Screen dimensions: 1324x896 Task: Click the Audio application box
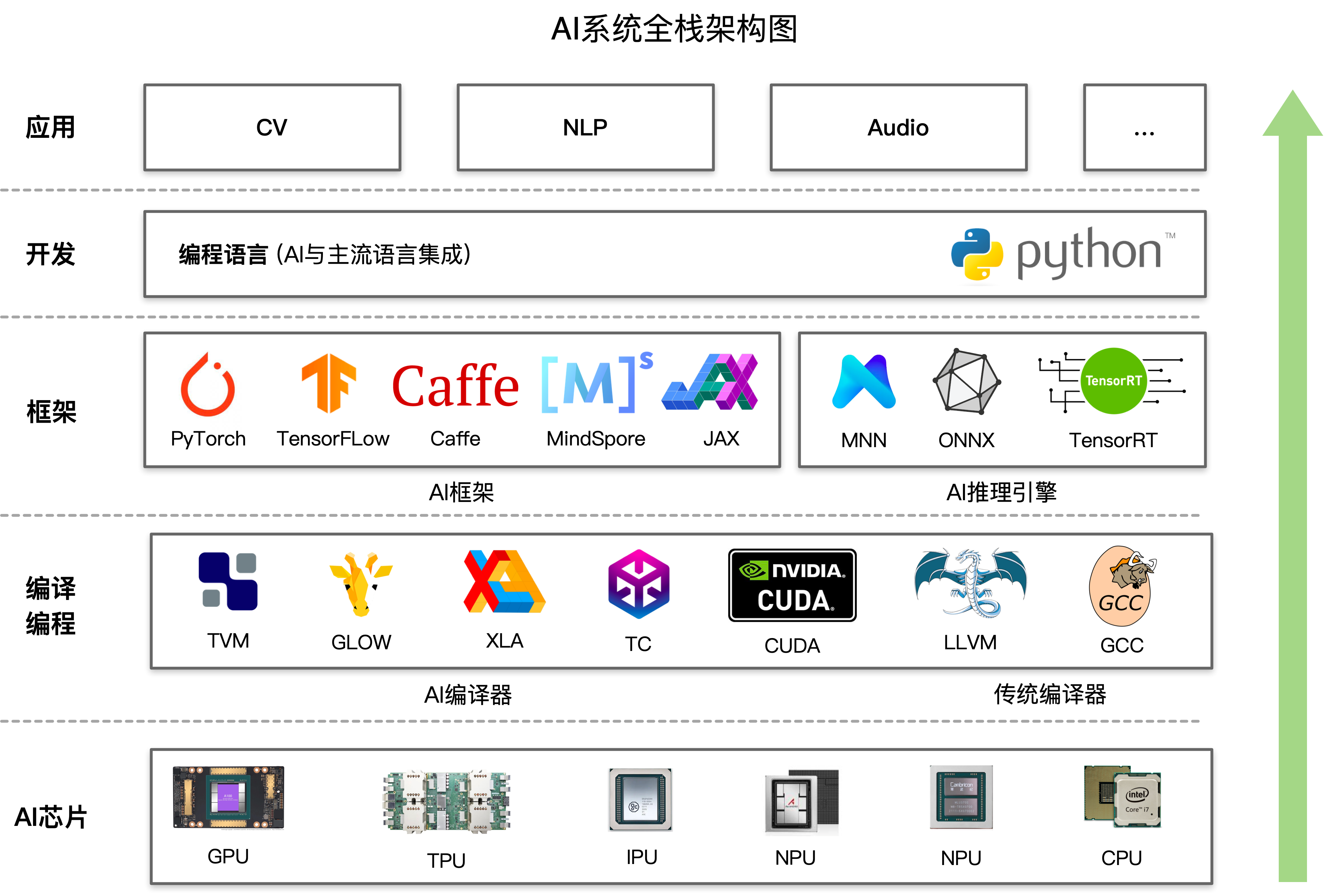tap(898, 128)
